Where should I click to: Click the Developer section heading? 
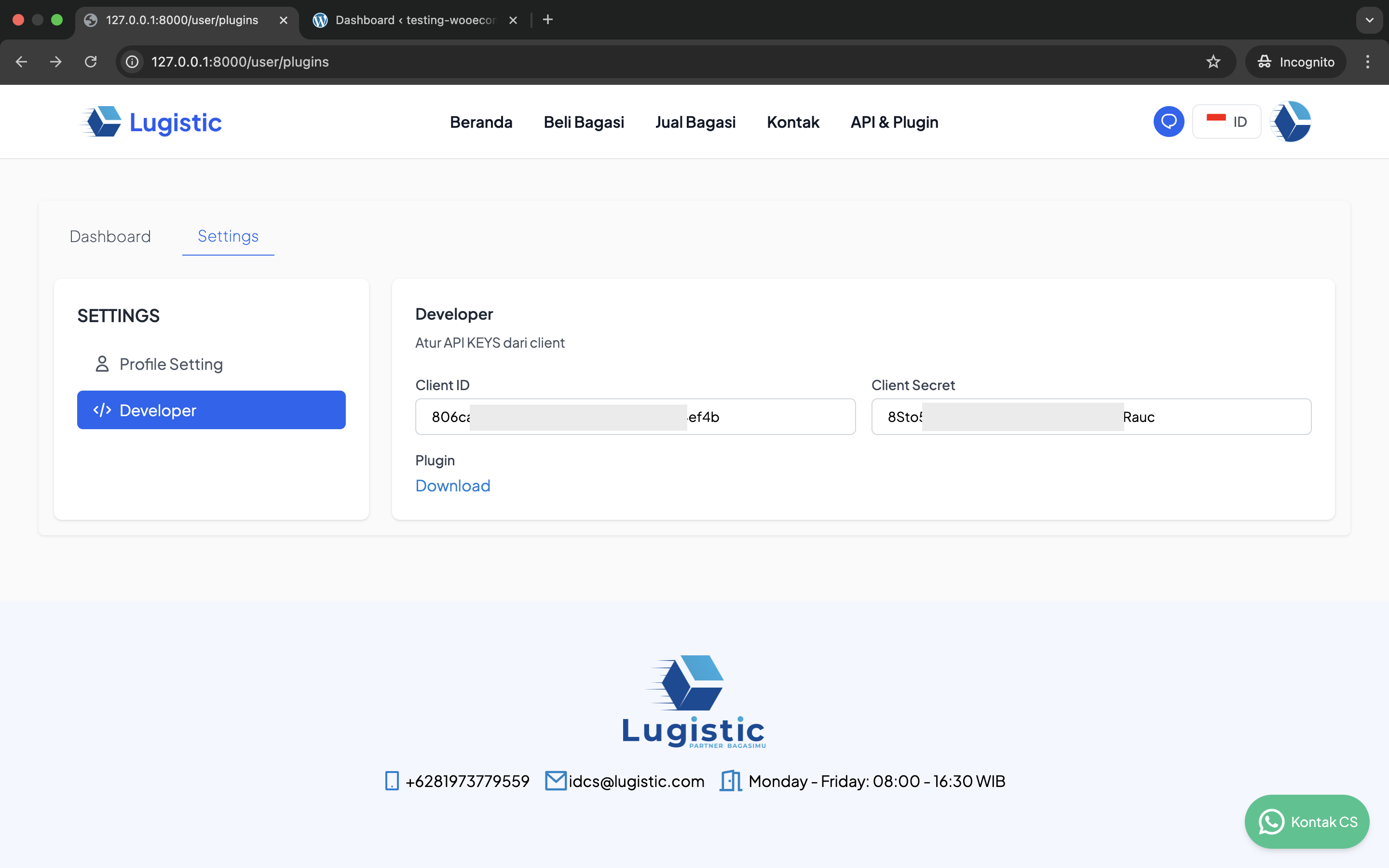click(x=454, y=314)
